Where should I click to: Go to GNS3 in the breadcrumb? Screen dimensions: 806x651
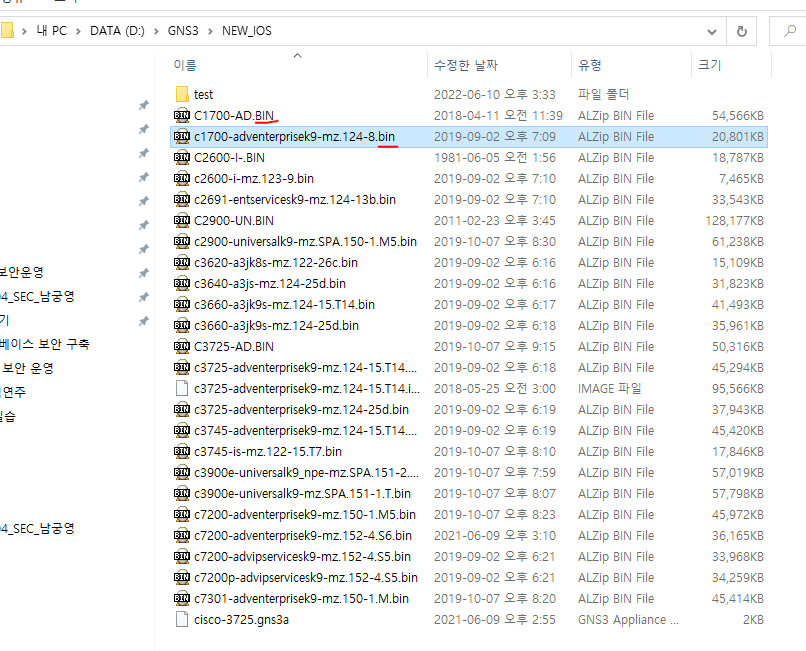tap(183, 31)
